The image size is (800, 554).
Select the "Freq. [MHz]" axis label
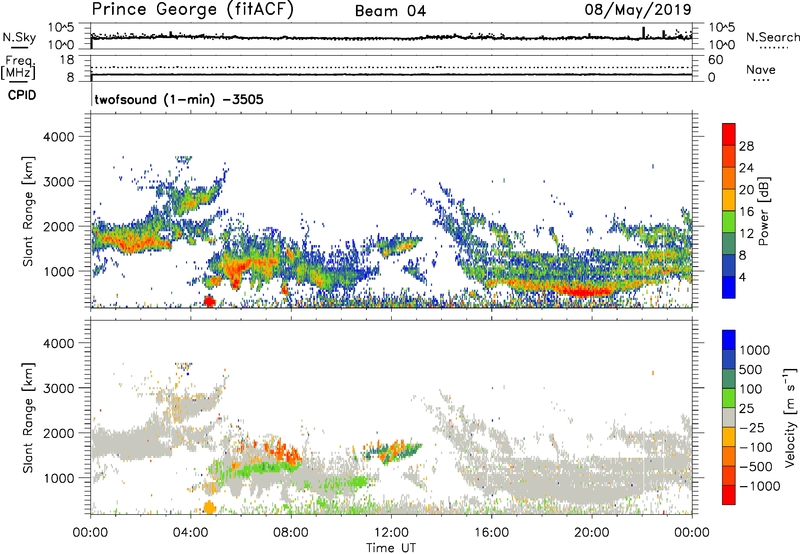click(18, 68)
